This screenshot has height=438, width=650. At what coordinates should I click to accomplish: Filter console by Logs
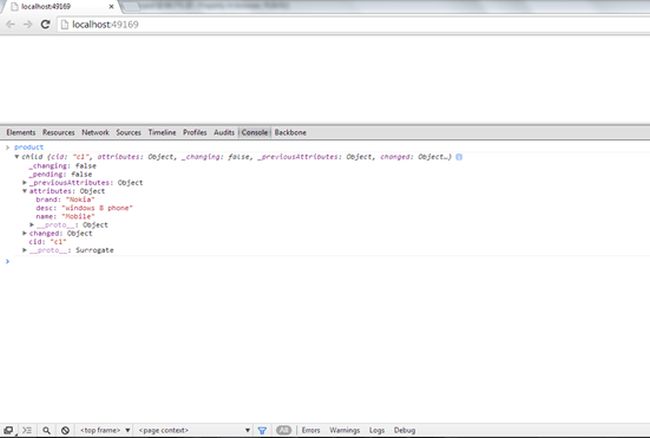click(x=377, y=431)
